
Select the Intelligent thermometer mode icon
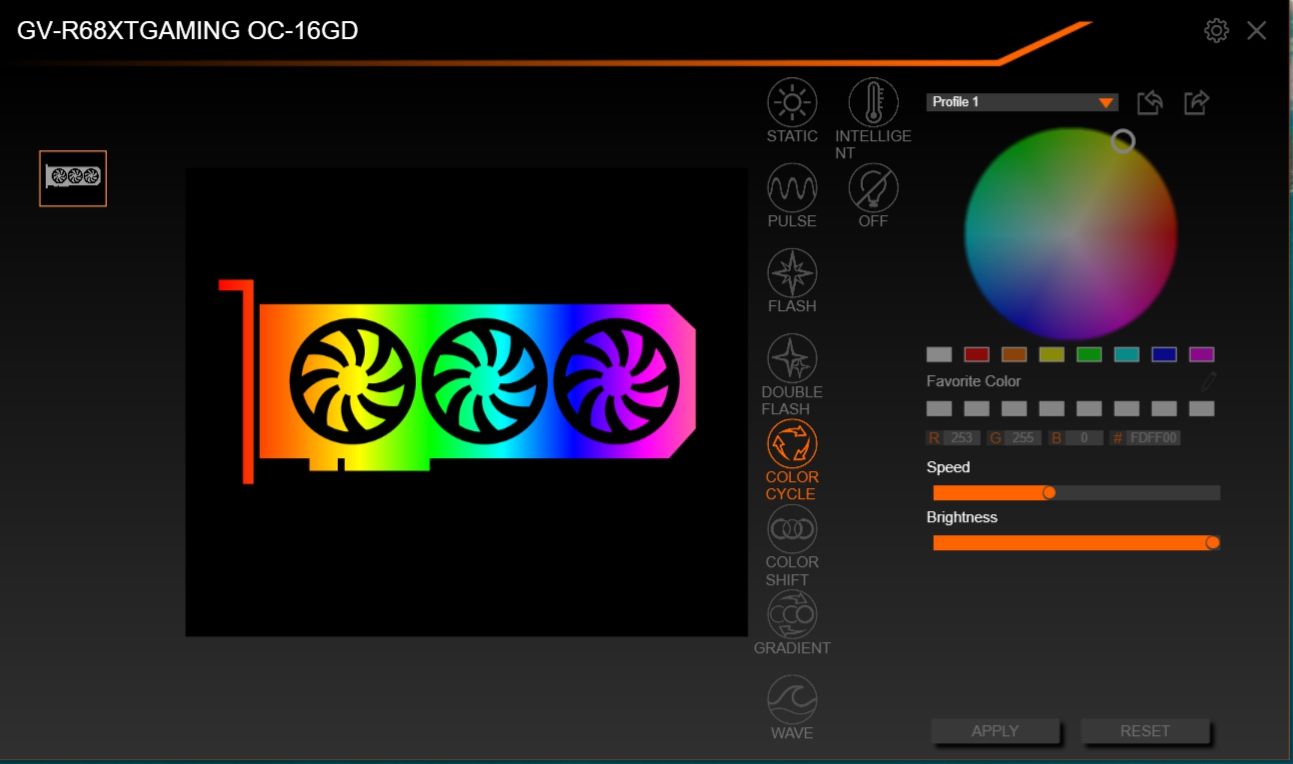[x=873, y=103]
